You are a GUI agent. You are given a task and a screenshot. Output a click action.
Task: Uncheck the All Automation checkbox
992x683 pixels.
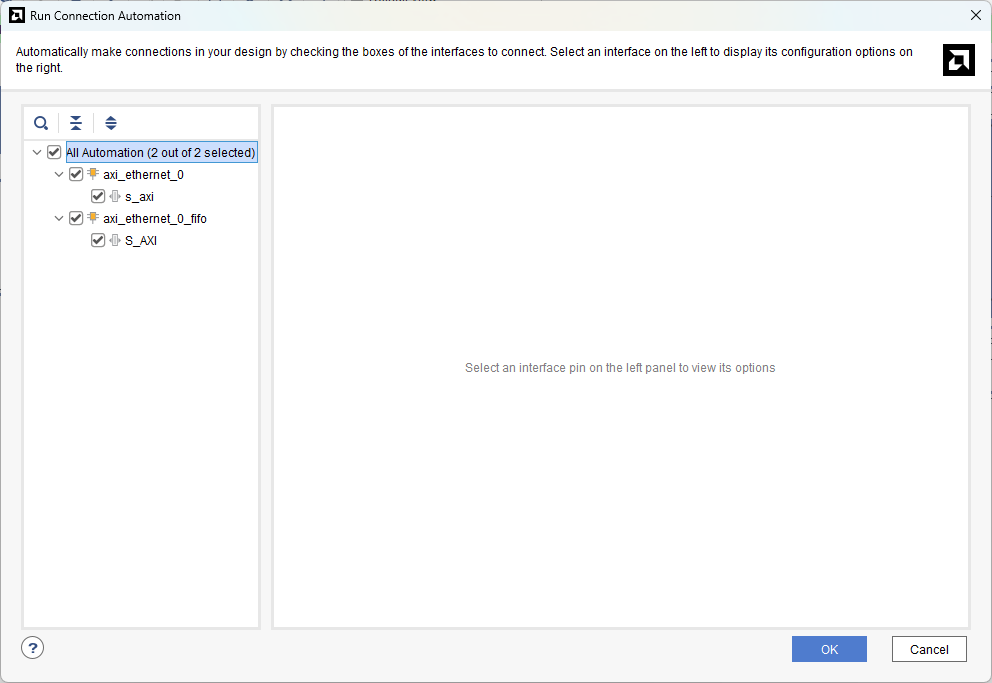54,153
